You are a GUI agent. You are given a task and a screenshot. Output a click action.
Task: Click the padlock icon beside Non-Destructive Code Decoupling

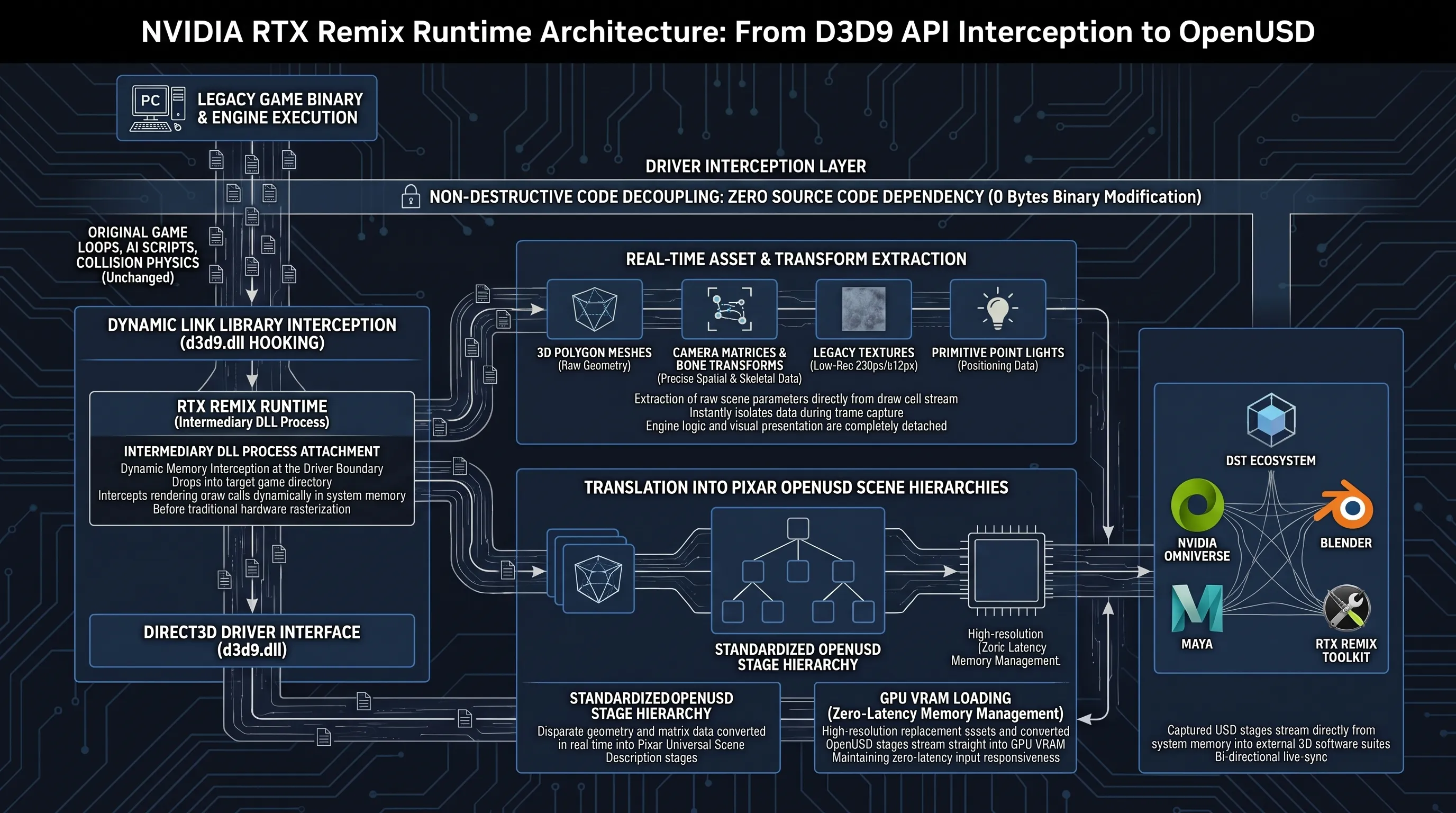click(x=411, y=197)
